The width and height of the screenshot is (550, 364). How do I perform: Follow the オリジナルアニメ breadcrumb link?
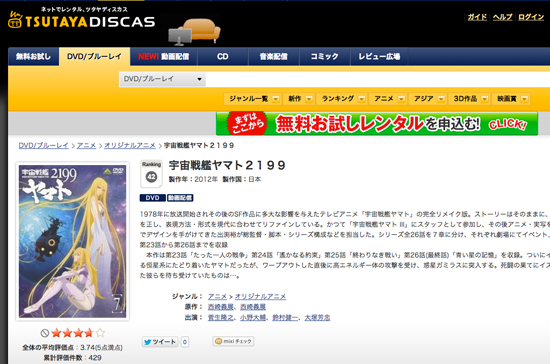click(x=130, y=145)
